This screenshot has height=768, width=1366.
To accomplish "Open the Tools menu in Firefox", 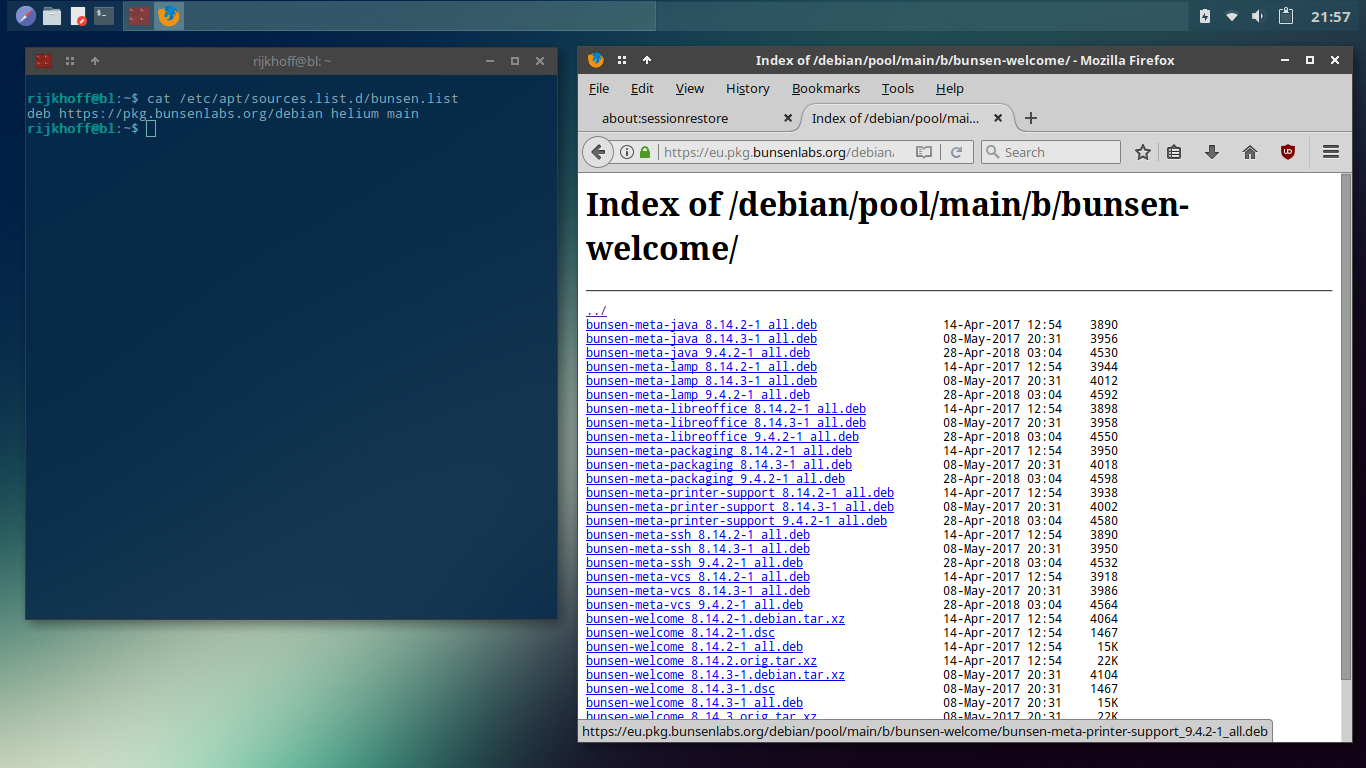I will click(x=898, y=88).
